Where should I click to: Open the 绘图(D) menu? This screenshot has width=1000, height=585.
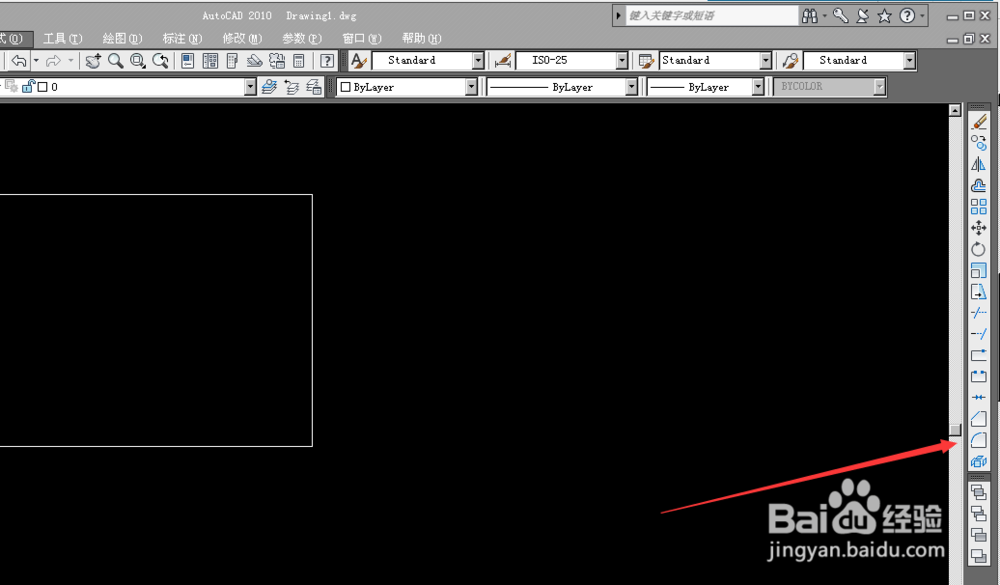tap(122, 39)
